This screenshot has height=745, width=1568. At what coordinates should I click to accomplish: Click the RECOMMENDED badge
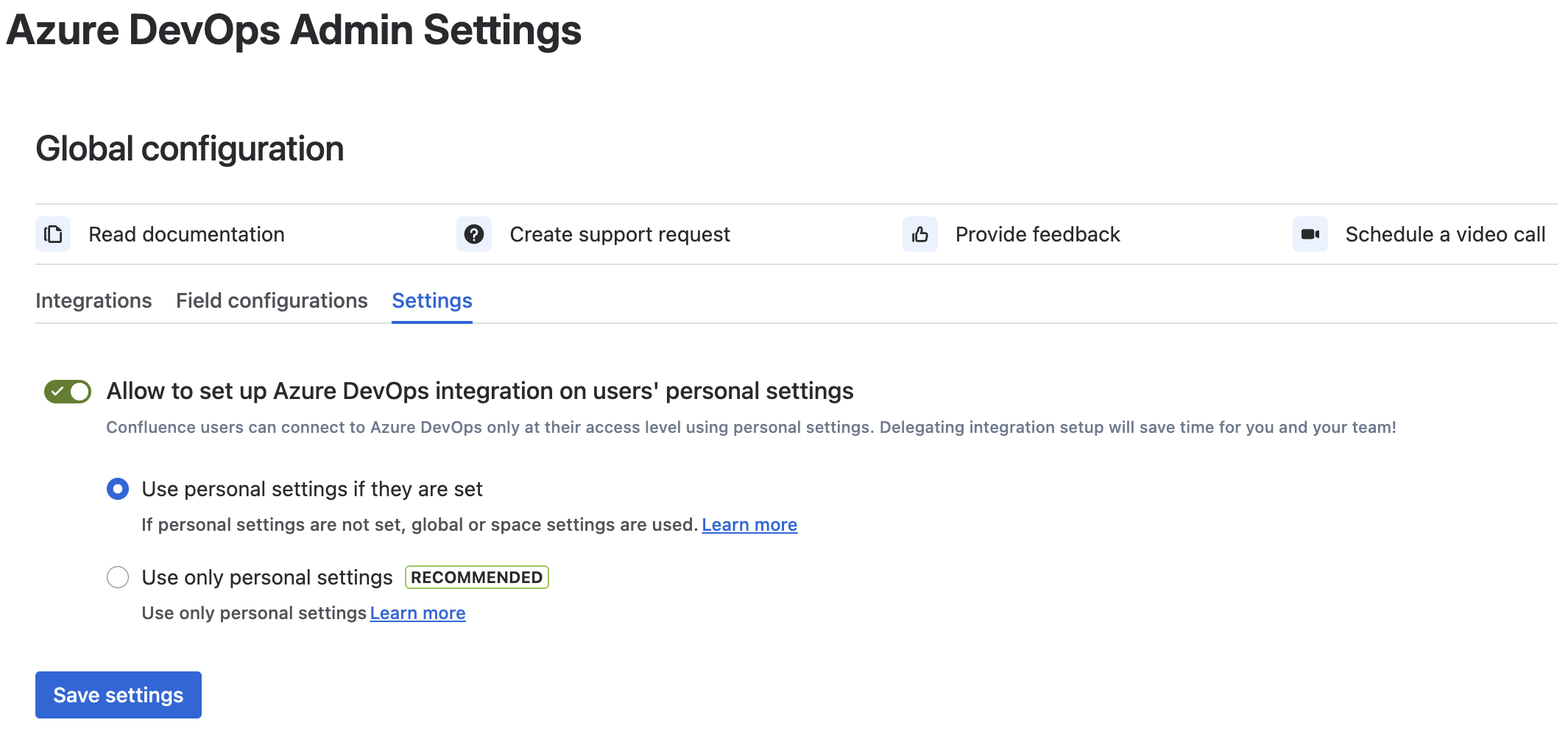point(477,577)
